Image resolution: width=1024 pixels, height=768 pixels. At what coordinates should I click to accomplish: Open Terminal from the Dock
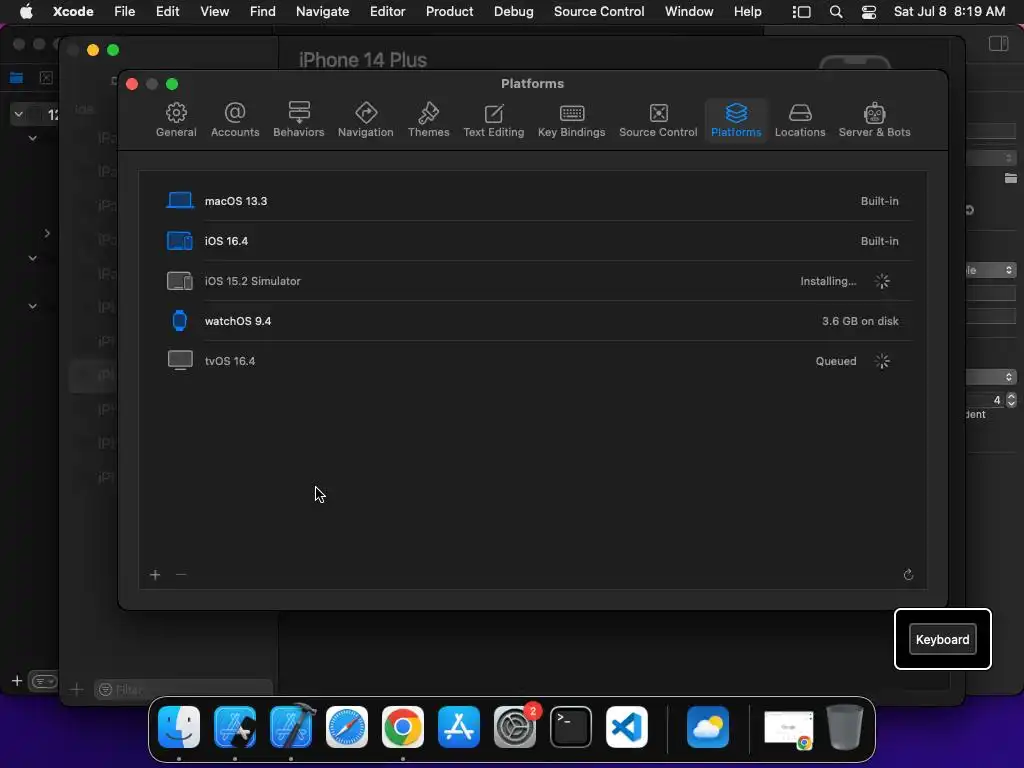[x=571, y=727]
